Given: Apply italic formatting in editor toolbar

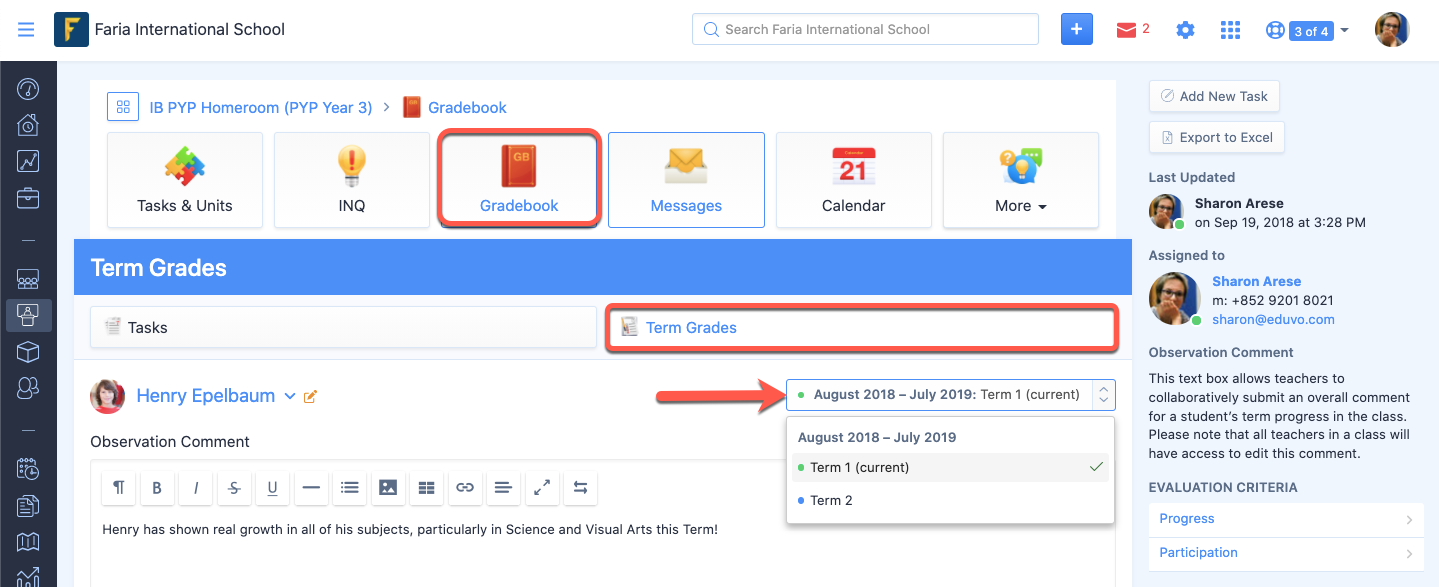Looking at the screenshot, I should tap(196, 488).
